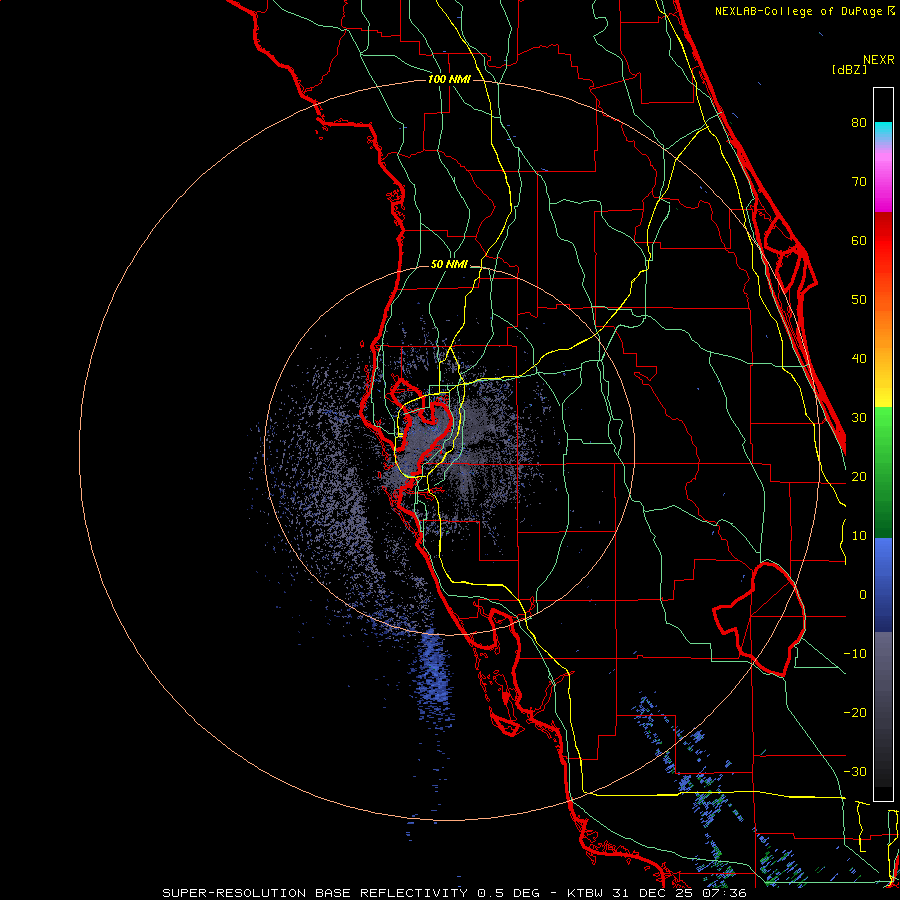Click the 60 dBZ scale value

[x=859, y=240]
